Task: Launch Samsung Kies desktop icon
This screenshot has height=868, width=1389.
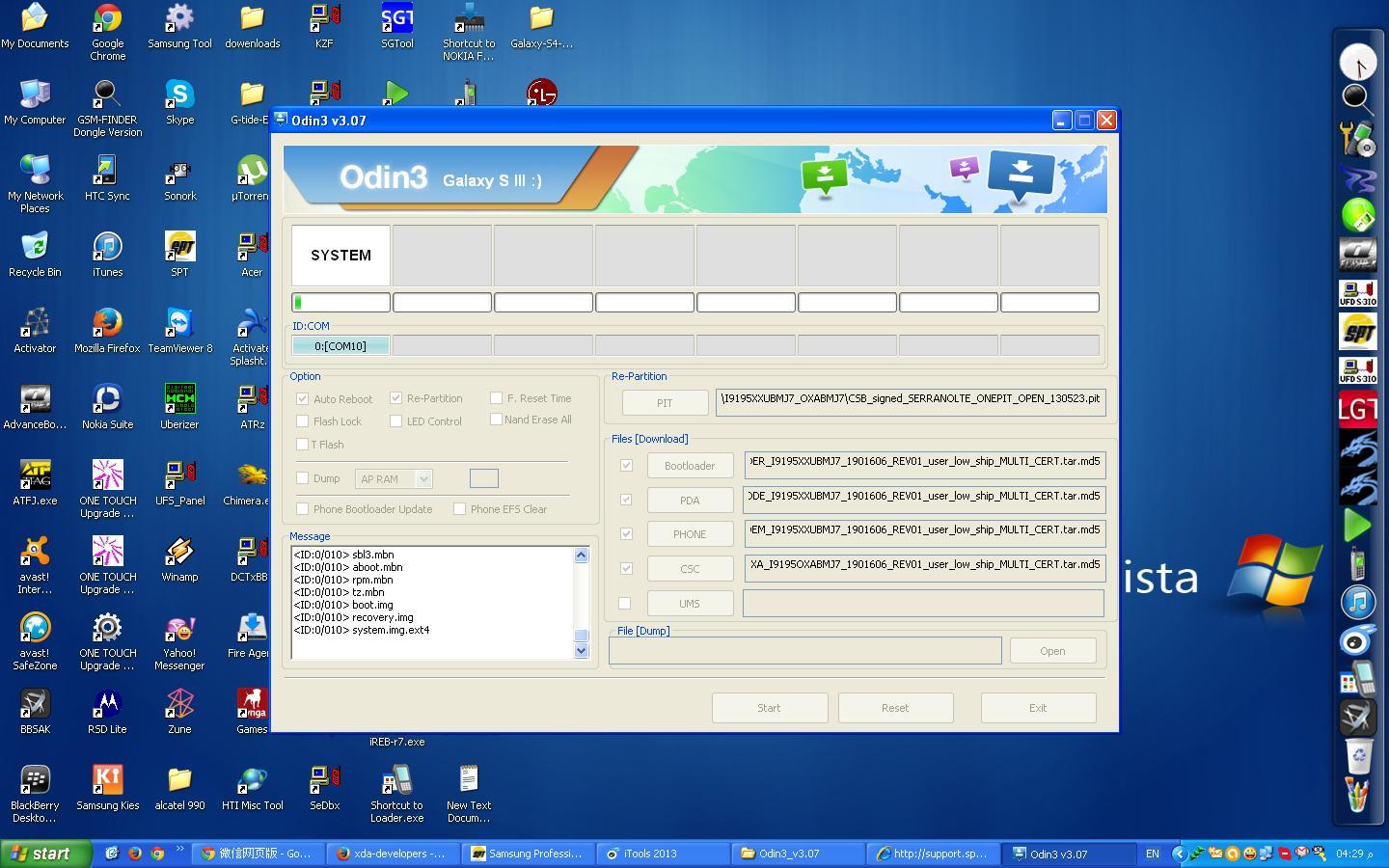Action: [107, 788]
